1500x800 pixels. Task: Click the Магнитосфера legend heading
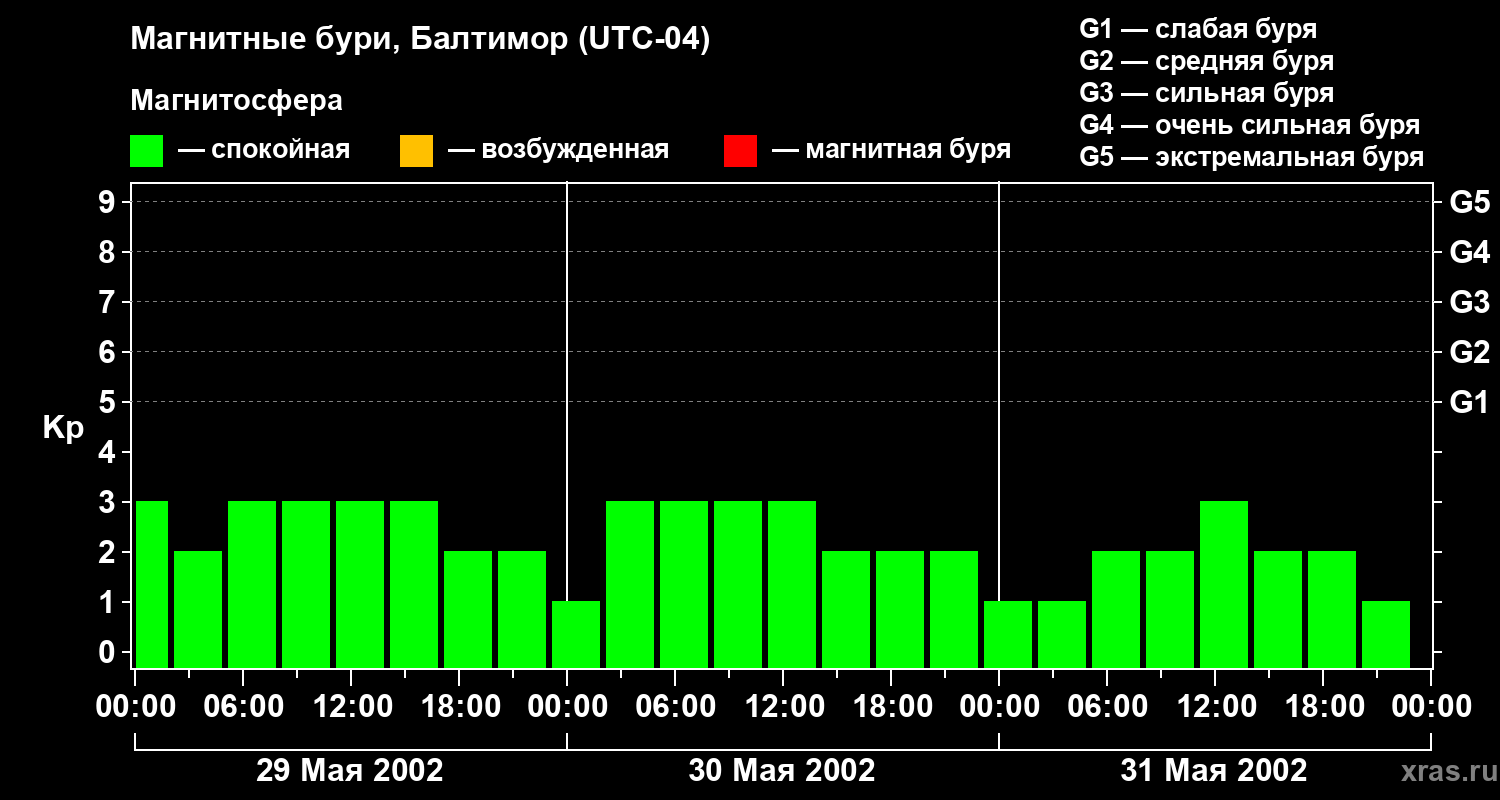click(236, 101)
